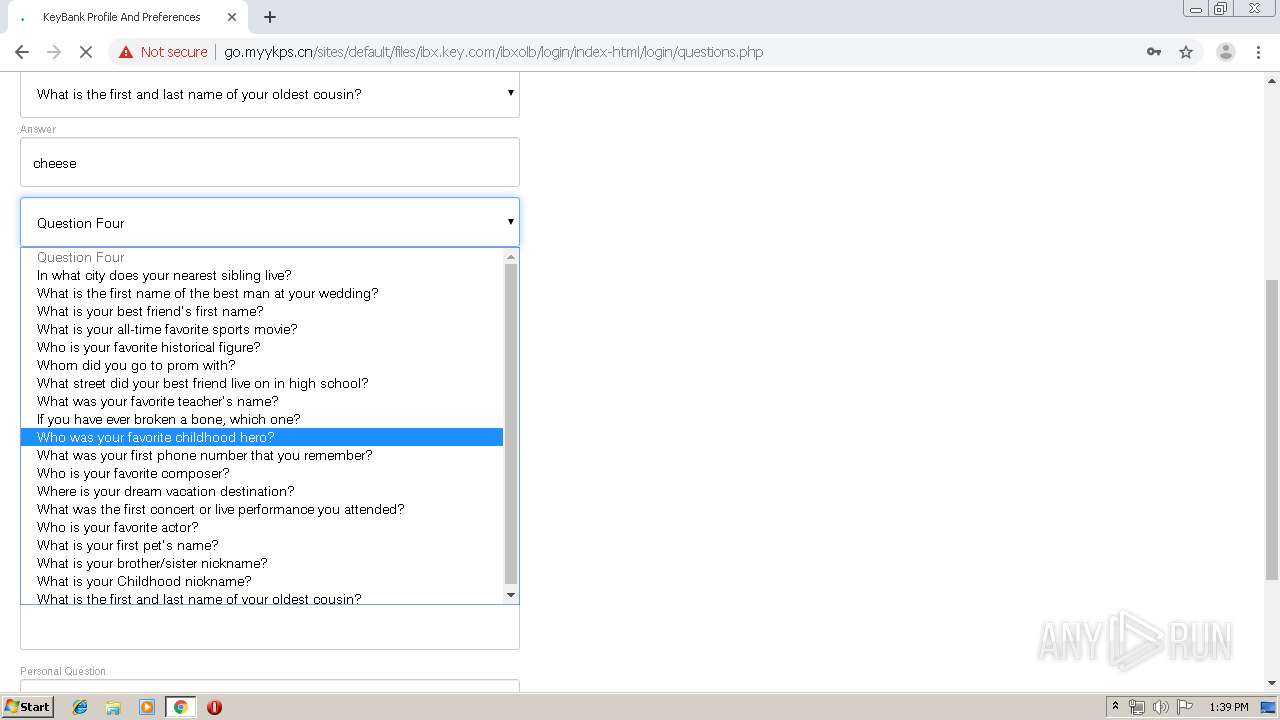Open the Chrome three-dot menu

tap(1258, 52)
